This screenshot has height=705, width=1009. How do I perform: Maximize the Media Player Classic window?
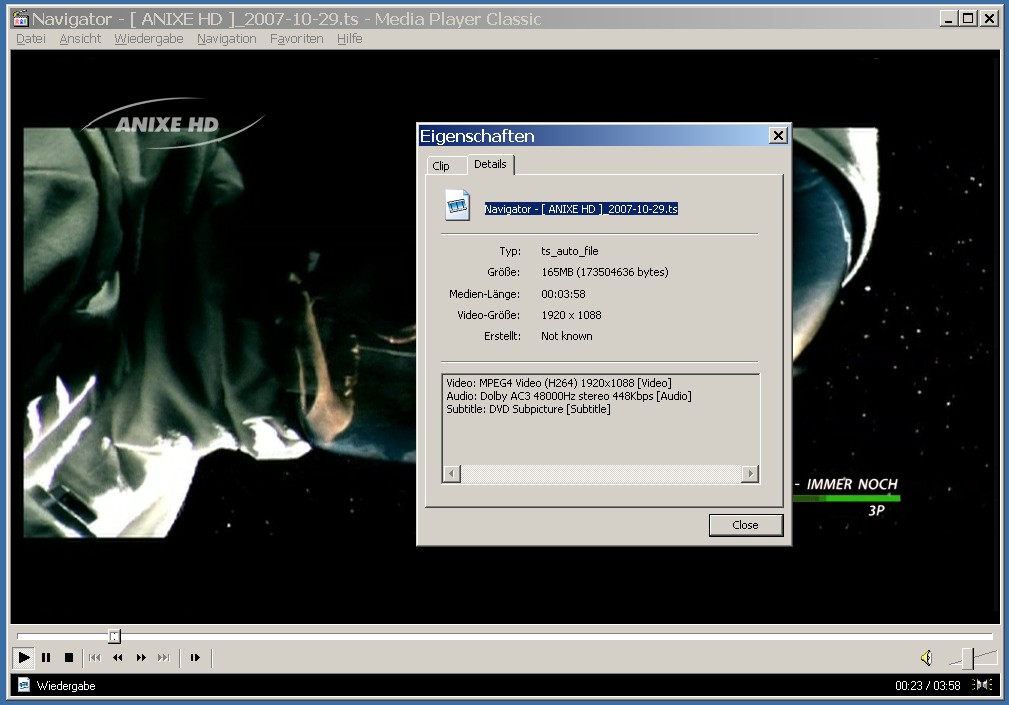(x=967, y=19)
